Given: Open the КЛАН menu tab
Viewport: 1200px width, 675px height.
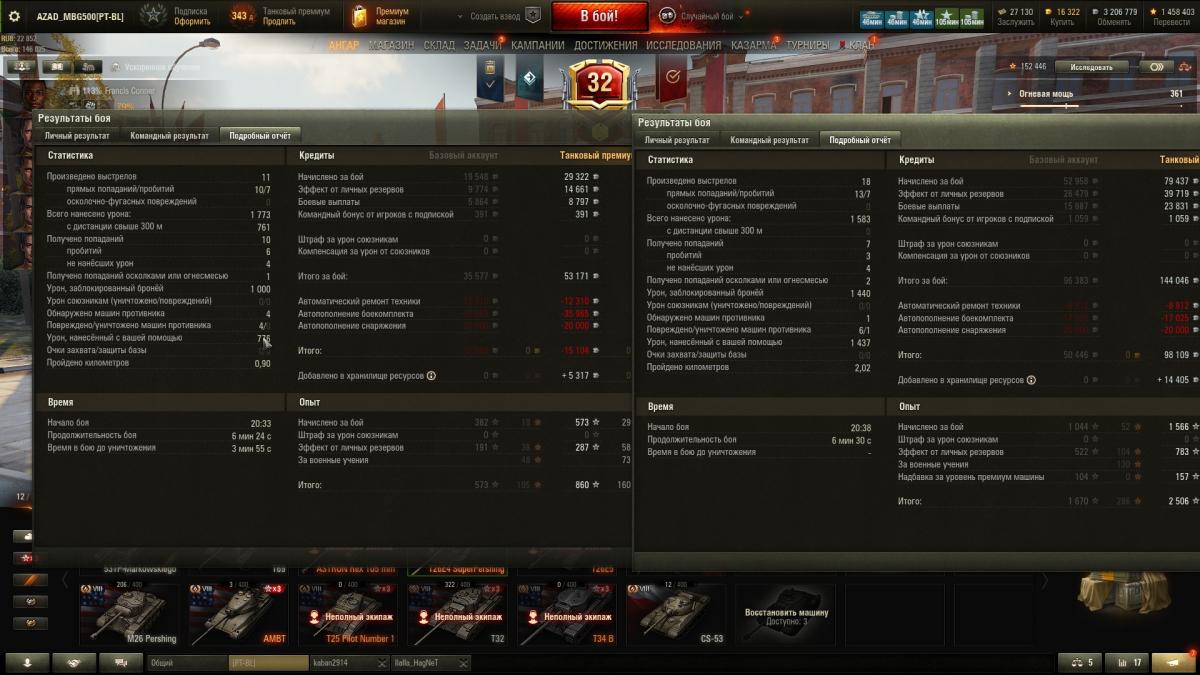Looking at the screenshot, I should [861, 45].
